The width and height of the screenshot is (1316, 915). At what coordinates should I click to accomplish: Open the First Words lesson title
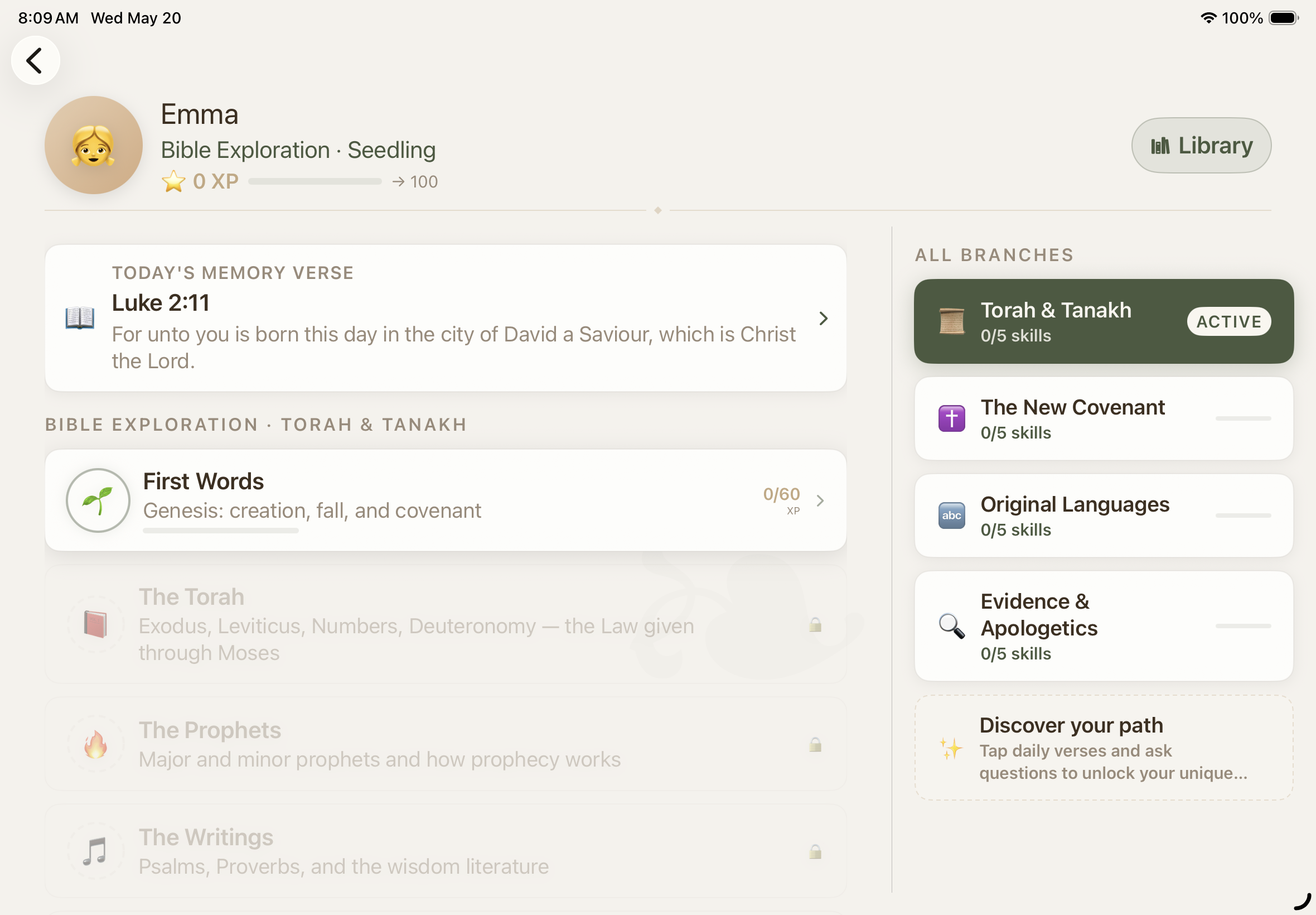204,481
